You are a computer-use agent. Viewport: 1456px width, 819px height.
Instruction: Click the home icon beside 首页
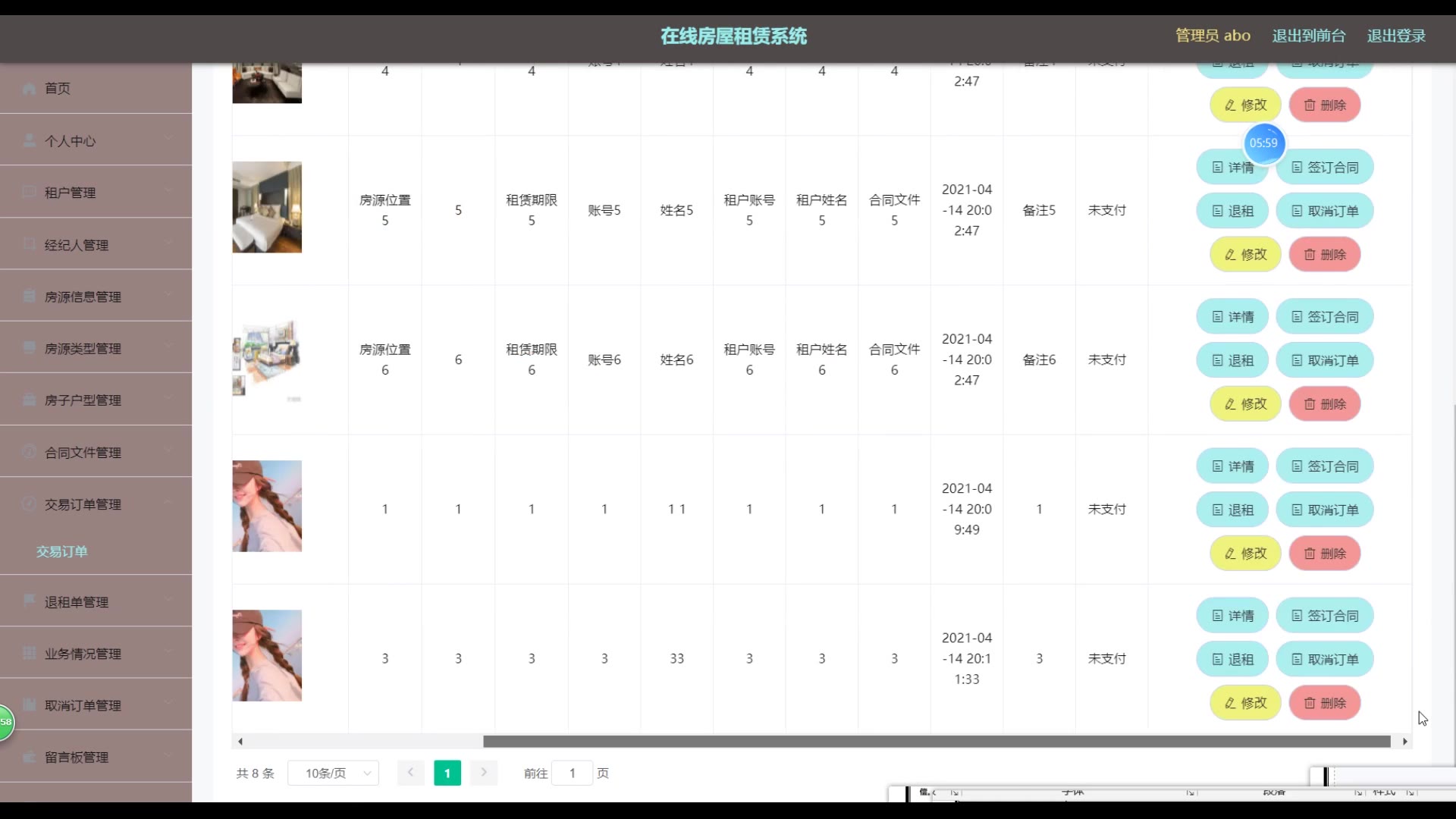click(x=30, y=89)
